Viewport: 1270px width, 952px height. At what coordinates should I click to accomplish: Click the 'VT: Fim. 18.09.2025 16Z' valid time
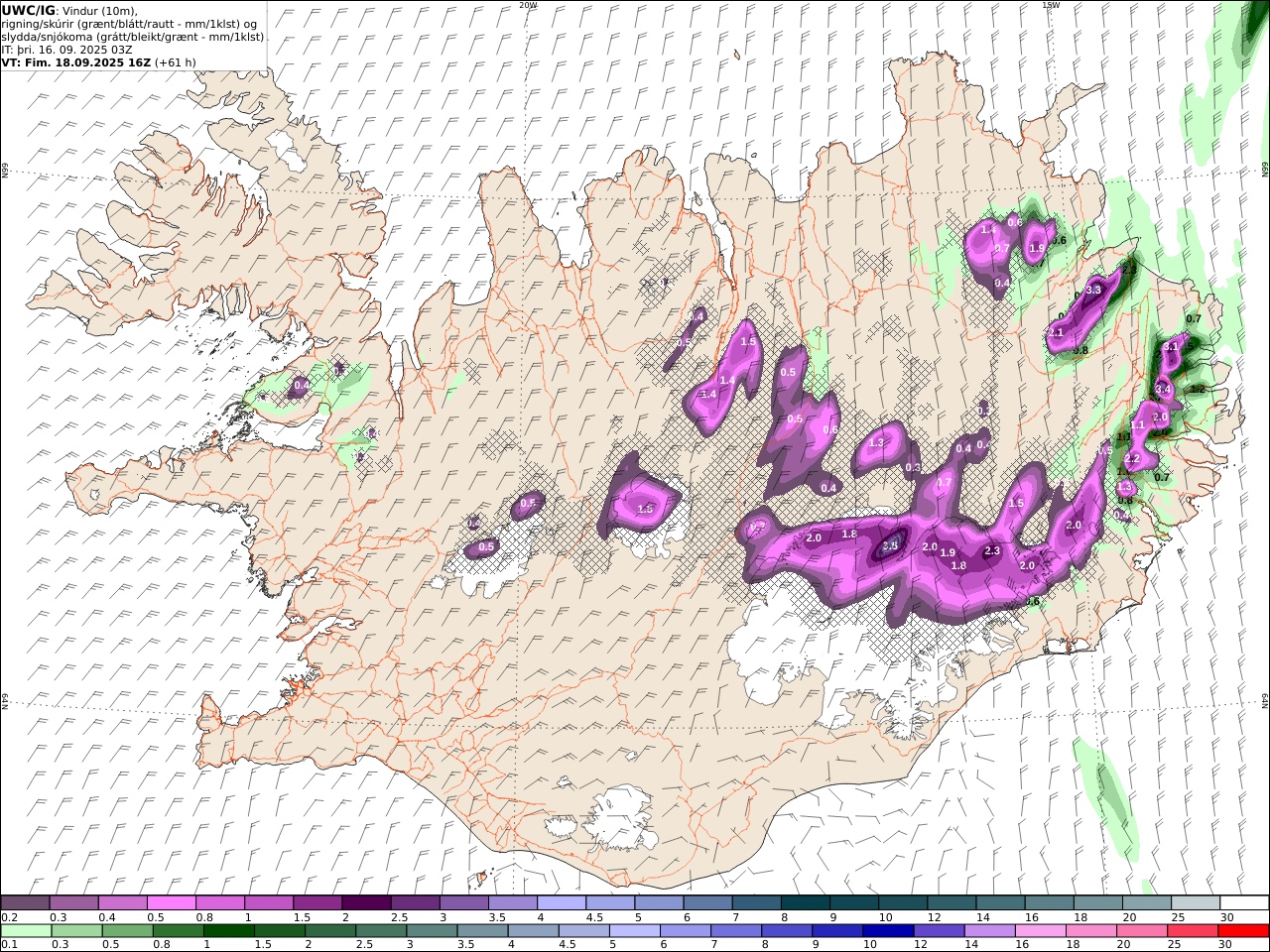pyautogui.click(x=74, y=61)
